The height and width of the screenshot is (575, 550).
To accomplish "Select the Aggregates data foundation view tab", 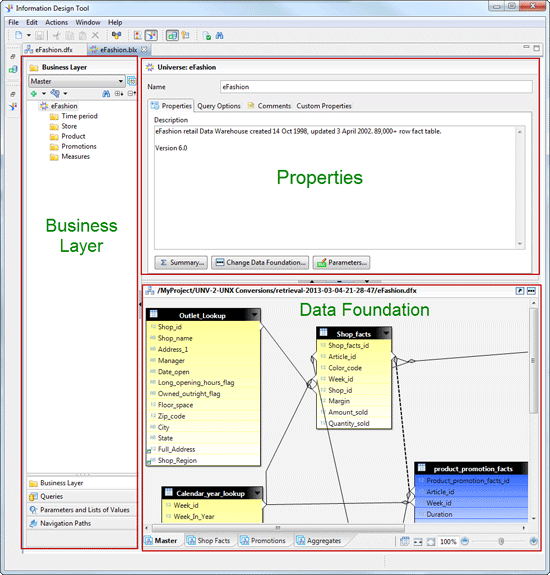I will [319, 541].
